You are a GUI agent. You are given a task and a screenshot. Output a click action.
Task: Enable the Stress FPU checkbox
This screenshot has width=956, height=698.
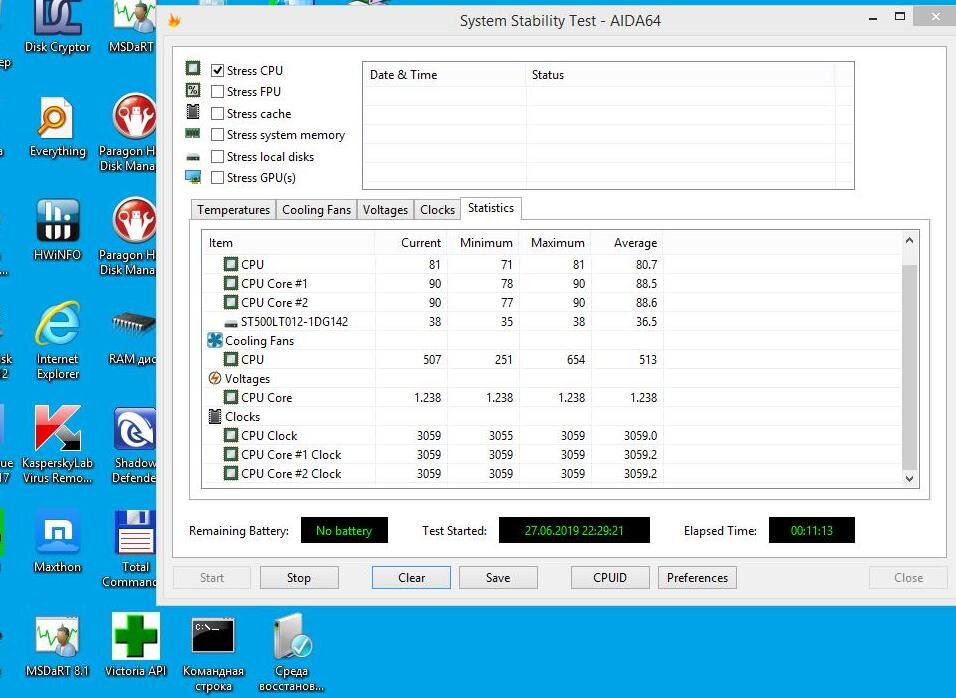tap(217, 91)
